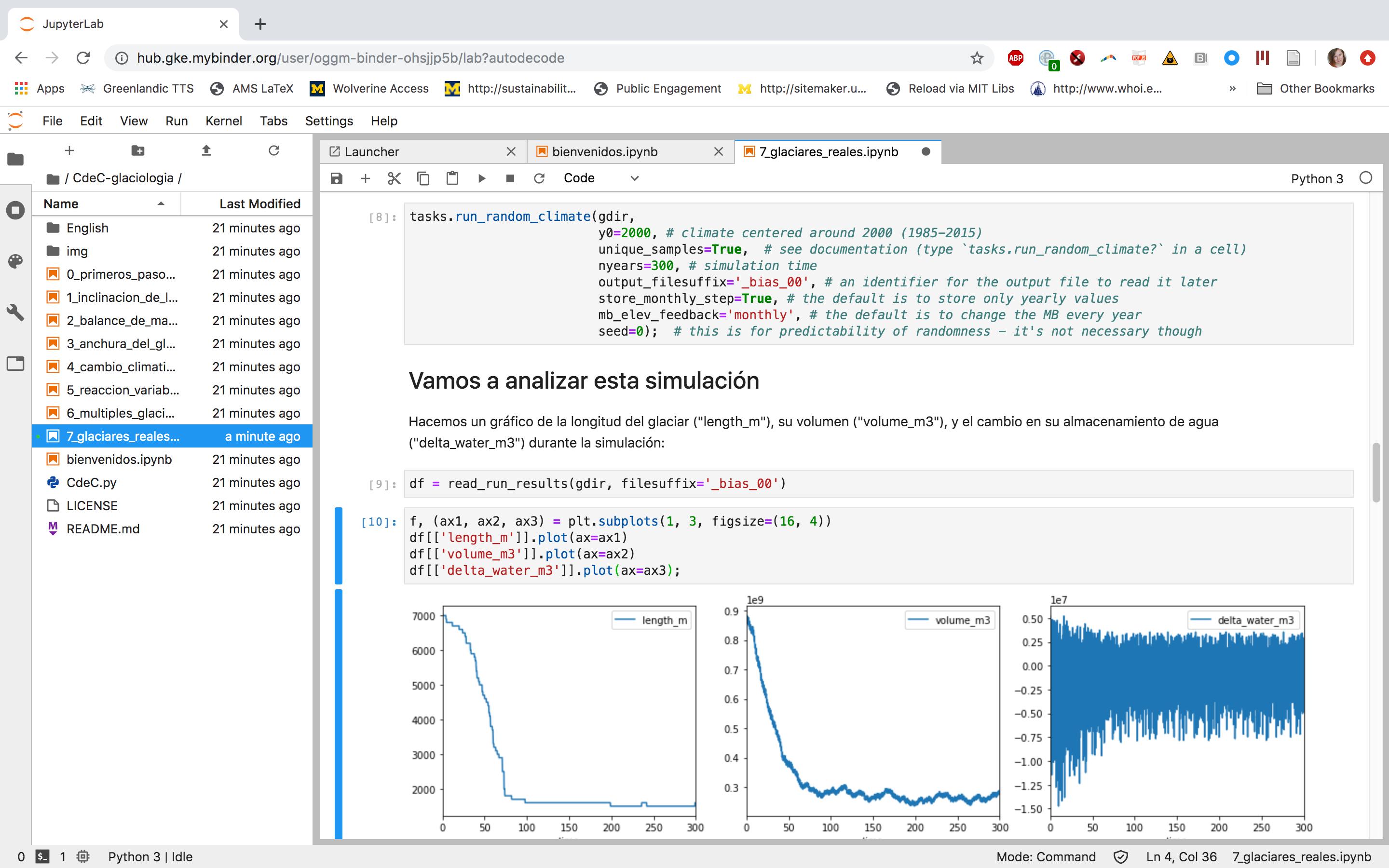The width and height of the screenshot is (1389, 868).
Task: Collapse cell 10 output via blue bar
Action: 338,714
